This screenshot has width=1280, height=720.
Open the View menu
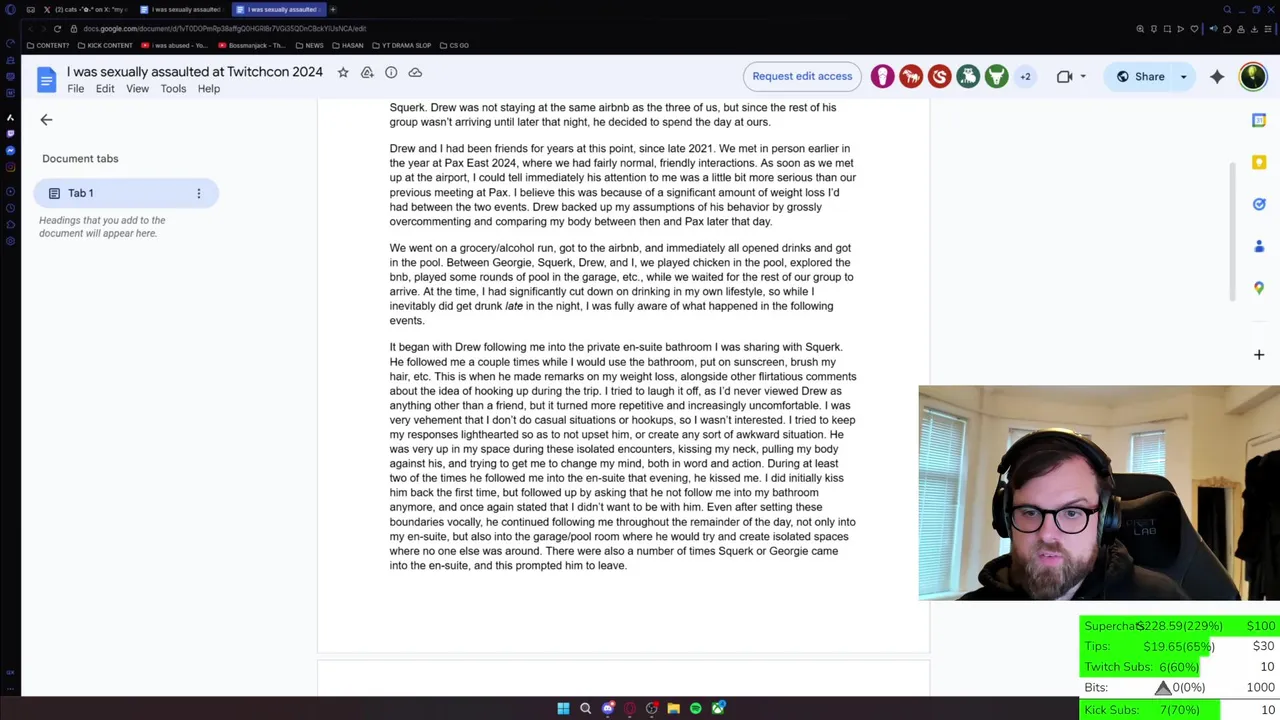[x=137, y=89]
